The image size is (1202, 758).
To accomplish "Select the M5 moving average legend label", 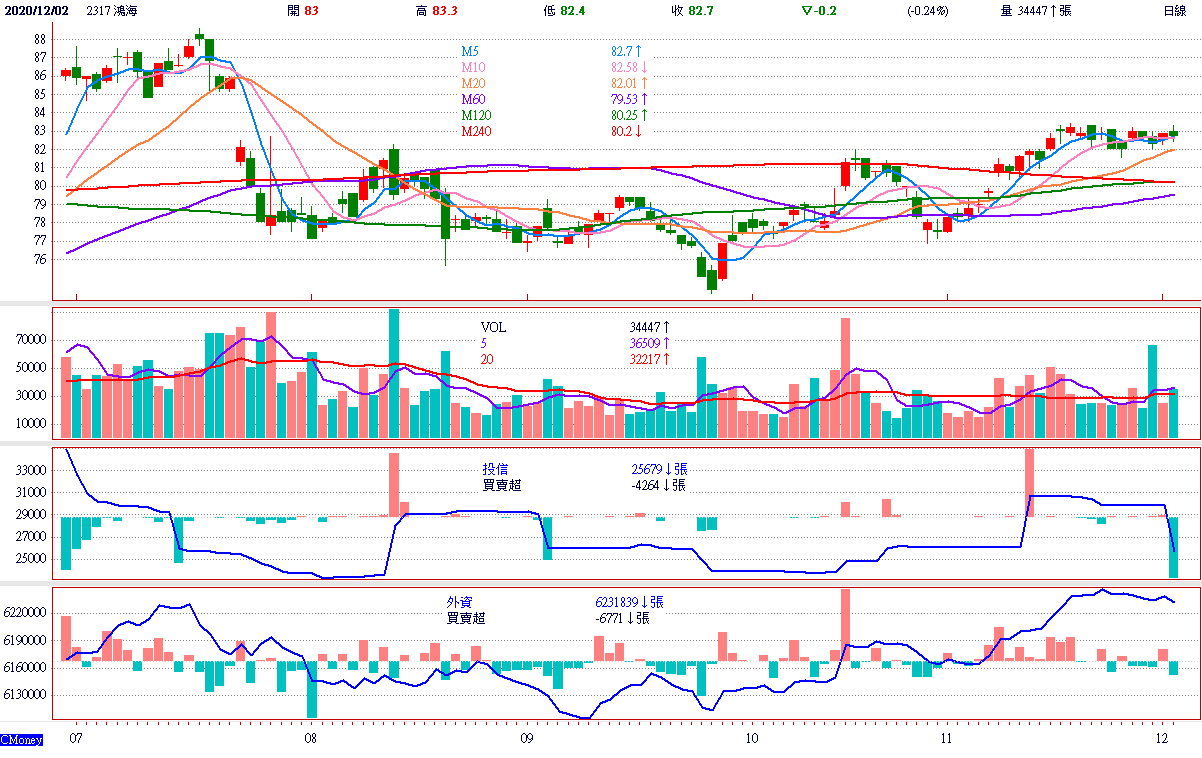I will click(x=470, y=50).
